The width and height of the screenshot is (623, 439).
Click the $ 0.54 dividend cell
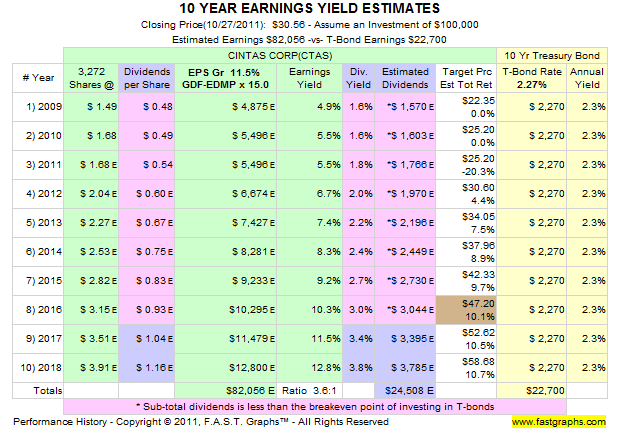tap(147, 165)
